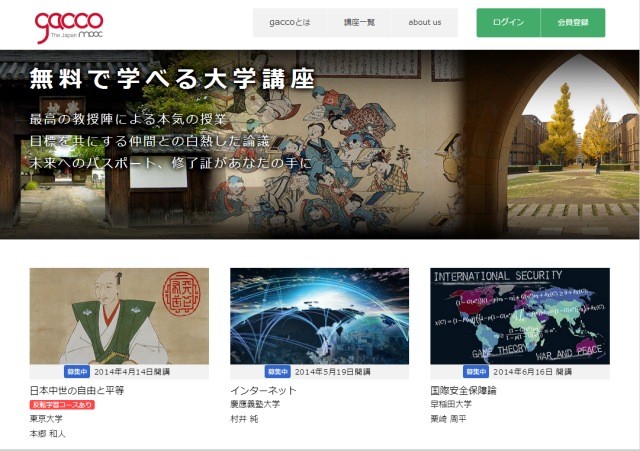Click the 慶應義塾大学 university name
This screenshot has width=640, height=451.
coord(255,404)
